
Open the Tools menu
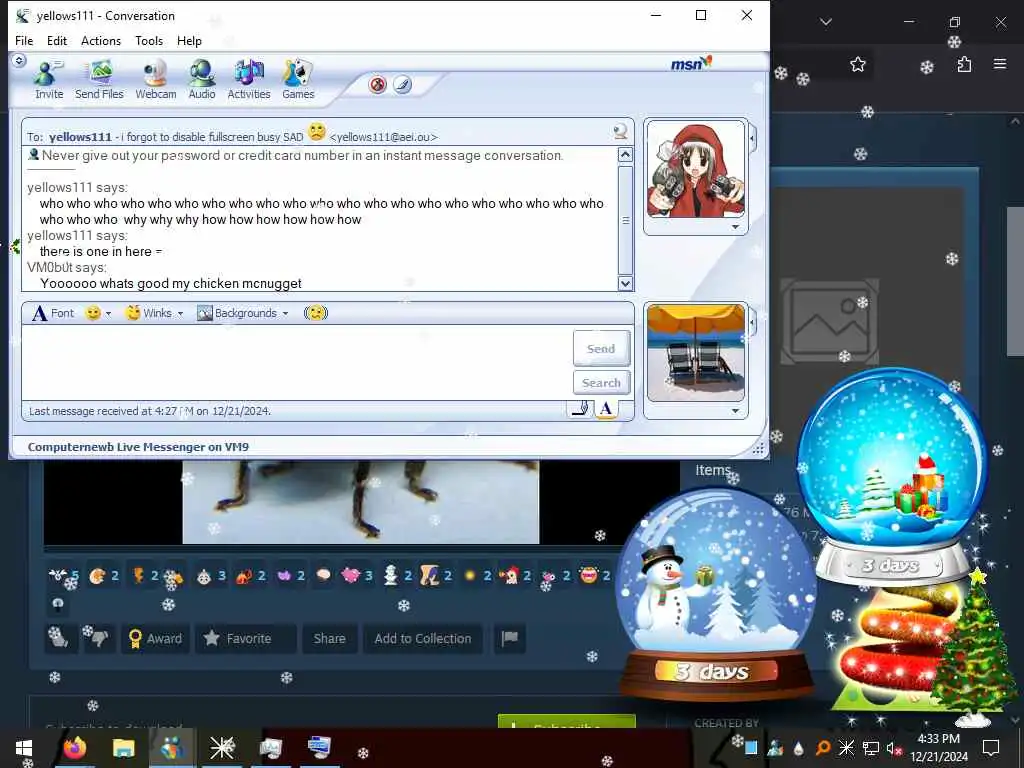tap(149, 40)
